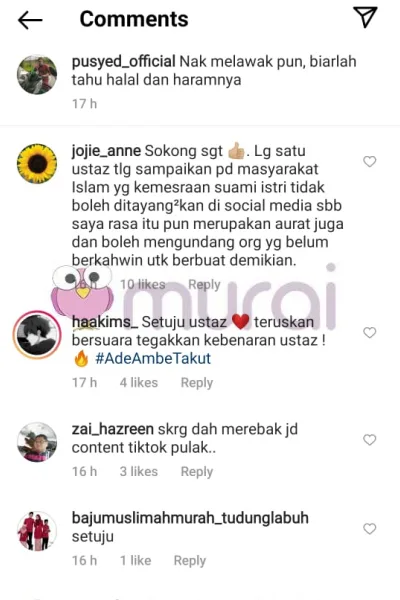
Task: Go back using the arrow icon
Action: point(30,20)
